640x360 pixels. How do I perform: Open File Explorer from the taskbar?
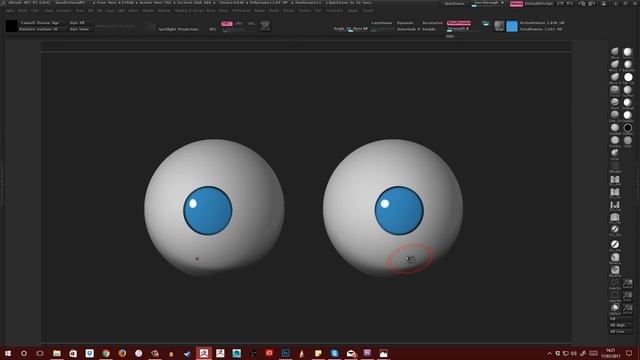(57, 353)
